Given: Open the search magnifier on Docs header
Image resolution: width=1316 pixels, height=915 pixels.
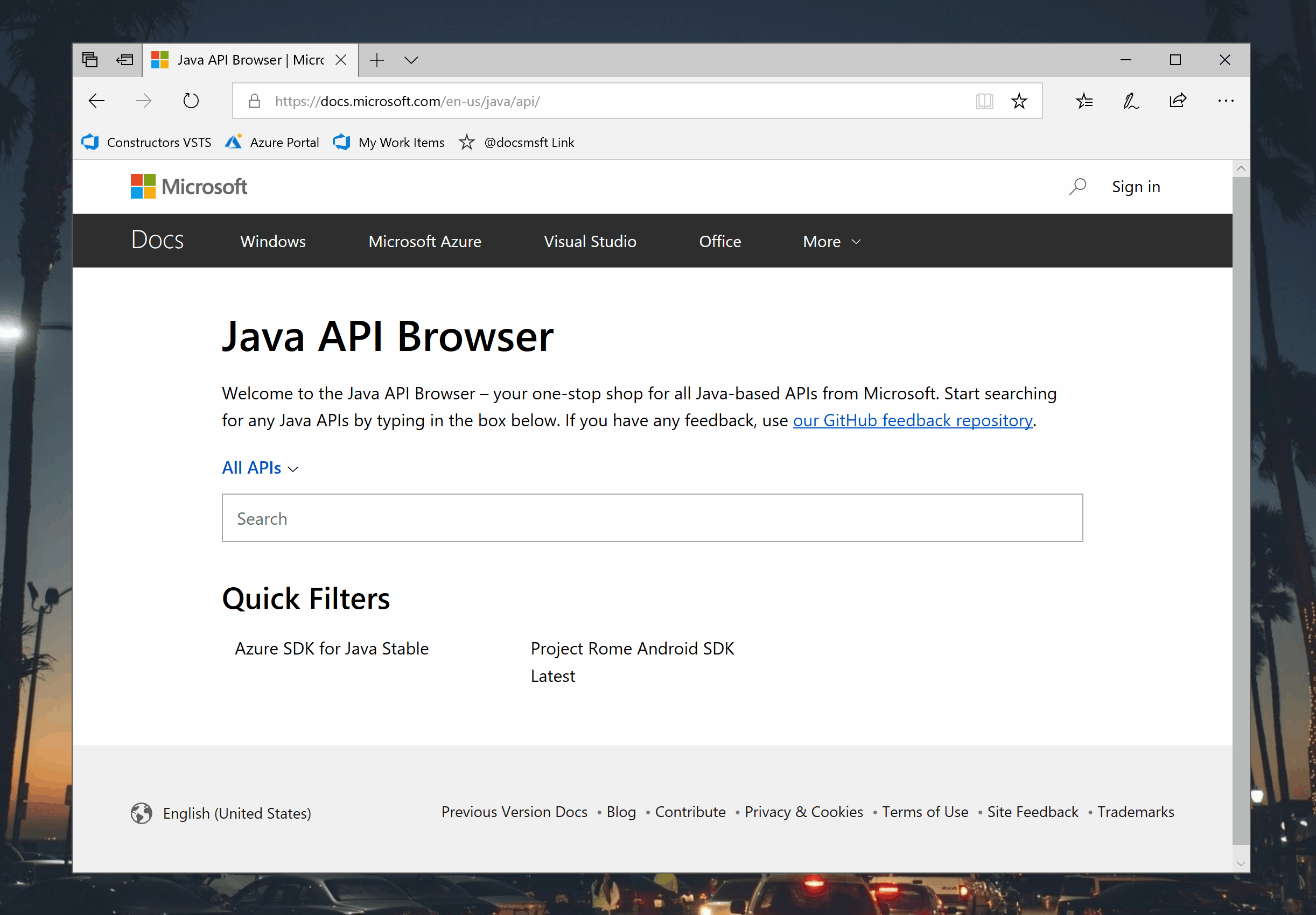Looking at the screenshot, I should 1076,186.
